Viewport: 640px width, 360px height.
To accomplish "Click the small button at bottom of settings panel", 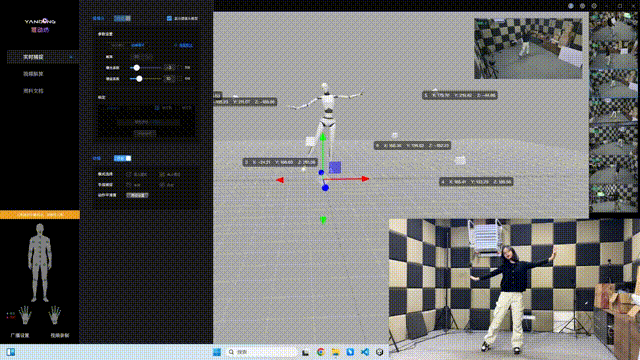I will tap(137, 196).
